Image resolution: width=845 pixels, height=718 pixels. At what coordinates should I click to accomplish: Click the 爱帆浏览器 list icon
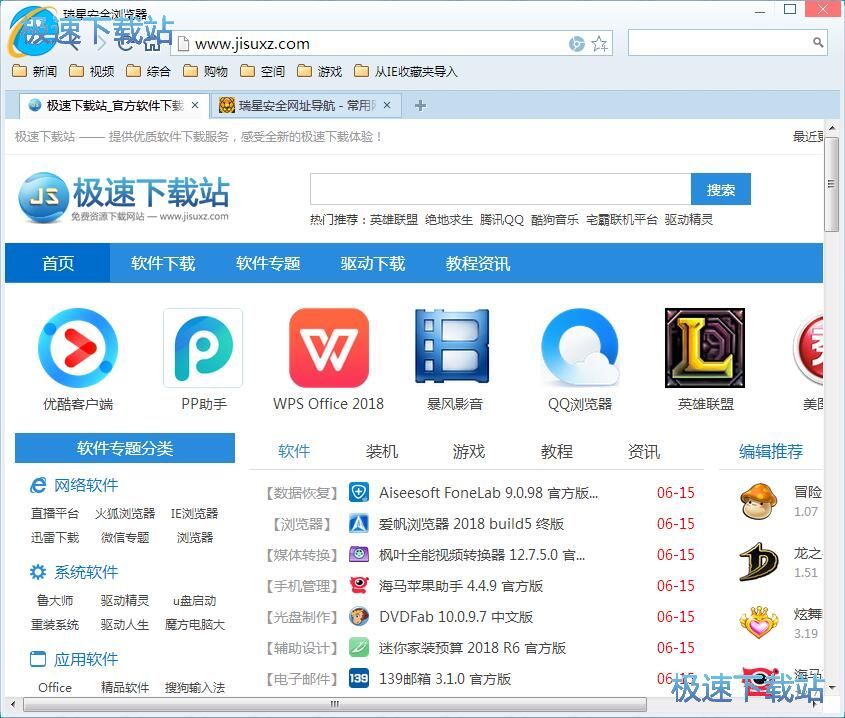(358, 523)
